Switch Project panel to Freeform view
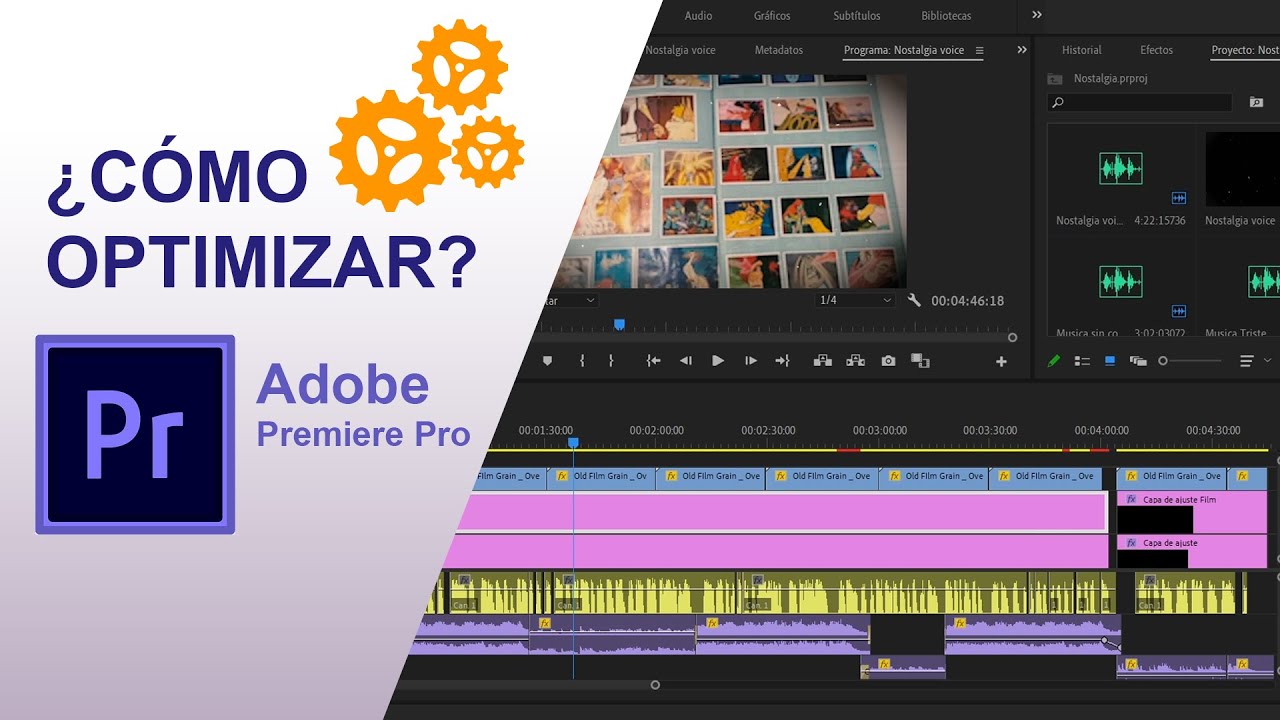The image size is (1280, 720). coord(1137,361)
